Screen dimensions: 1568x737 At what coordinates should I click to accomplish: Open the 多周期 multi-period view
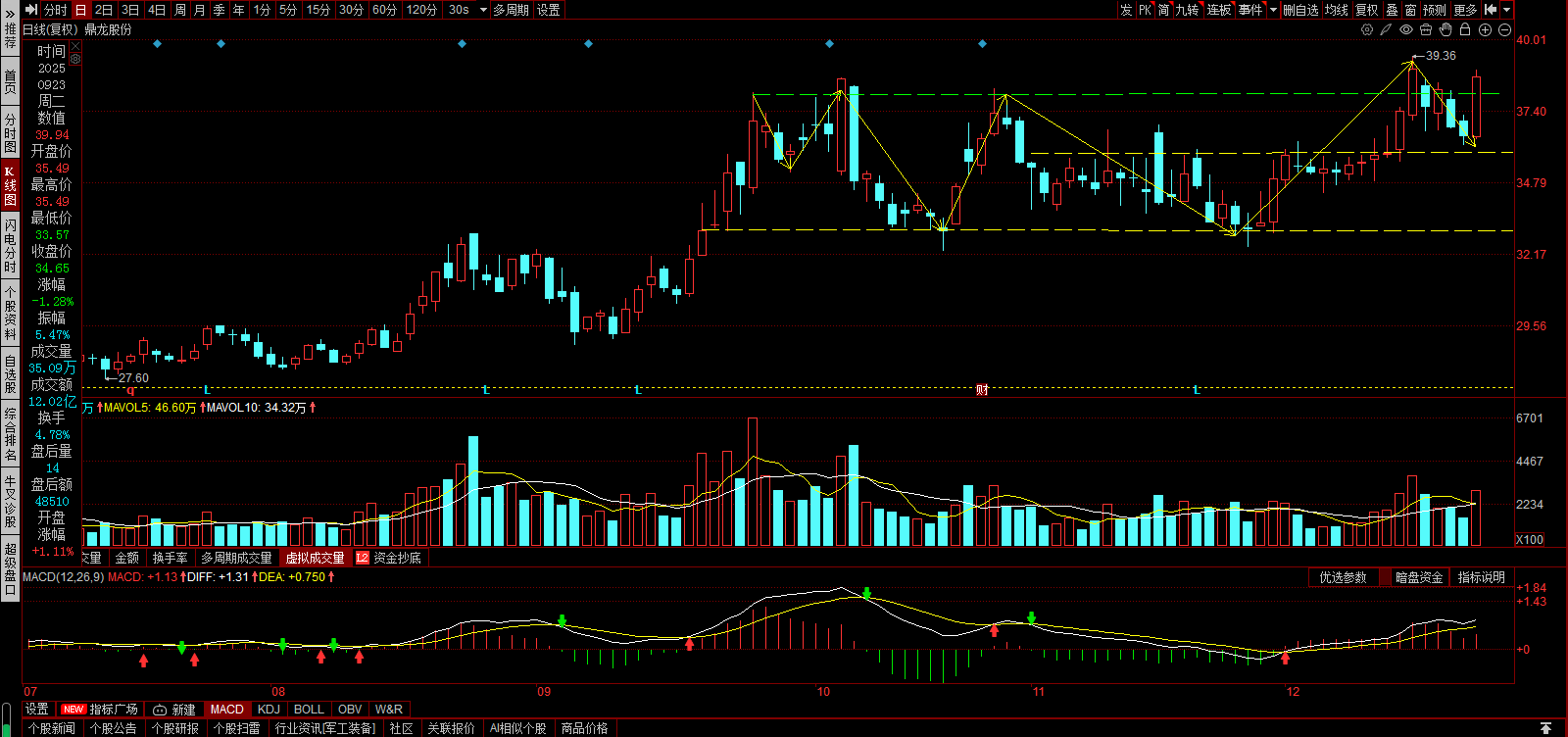click(511, 10)
